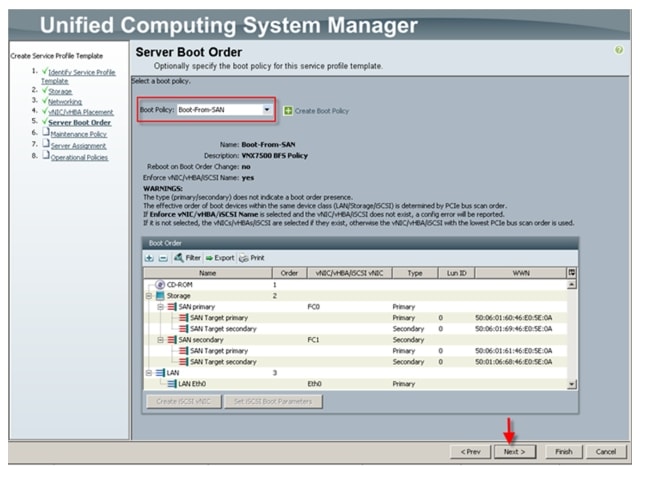Click the FC0 vHBA cell
649x482 pixels.
pyautogui.click(x=313, y=307)
